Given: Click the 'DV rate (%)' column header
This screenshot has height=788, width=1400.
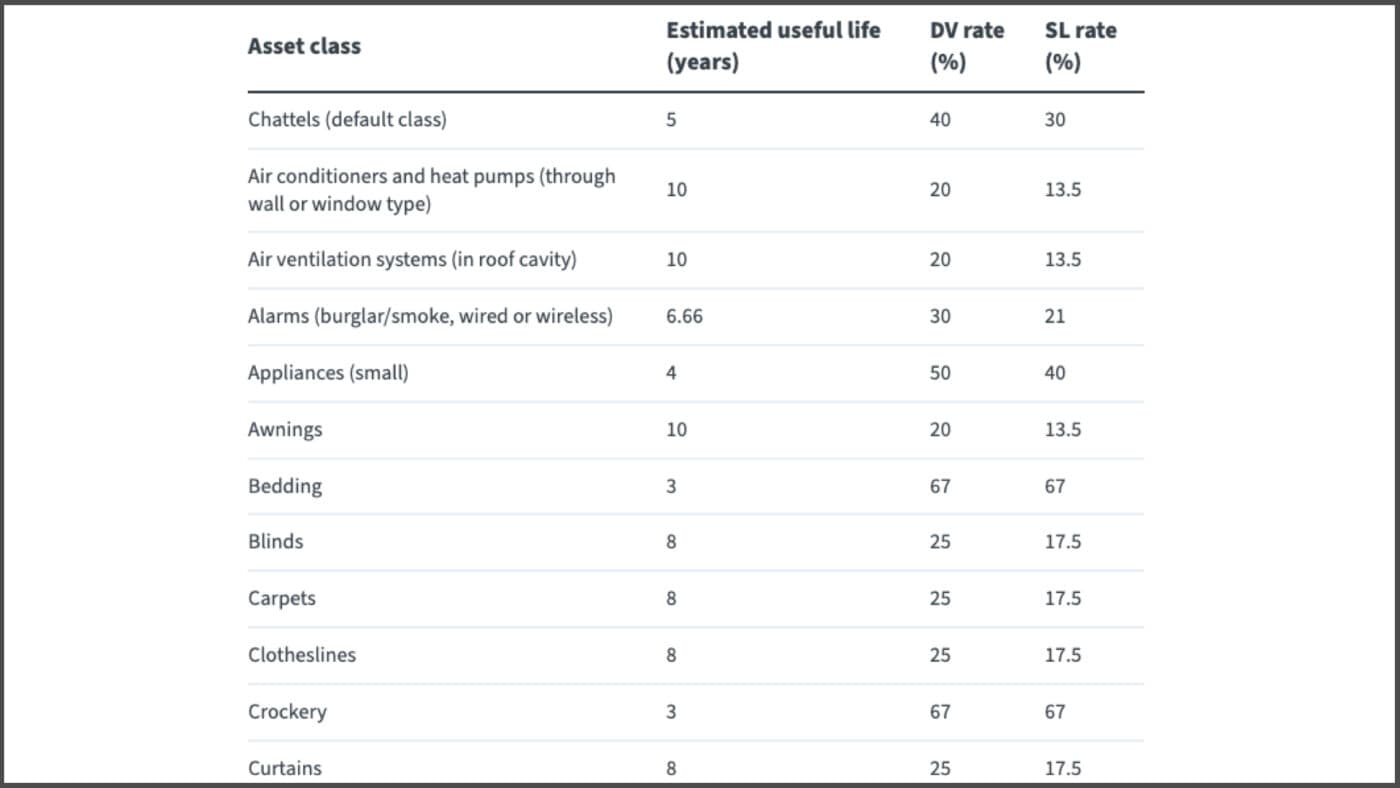Looking at the screenshot, I should (x=966, y=46).
